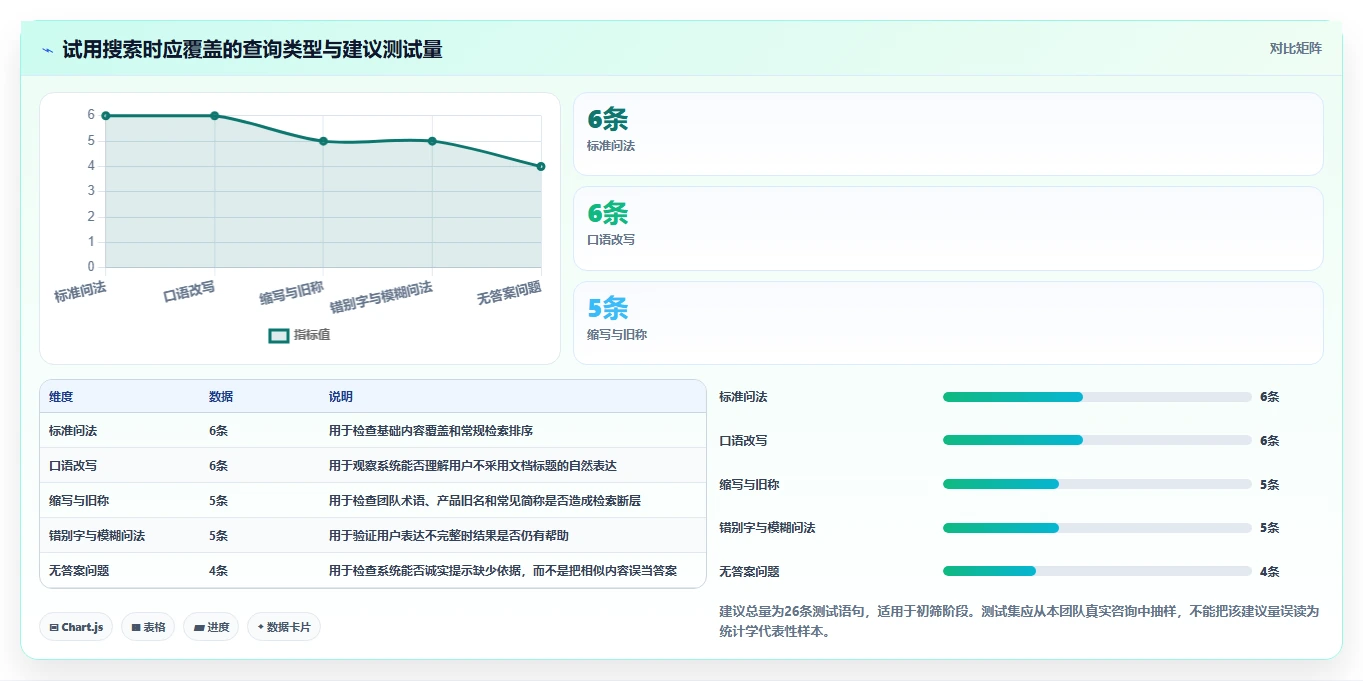Click the 建议总量为26条测试语句 note paragraph
Viewport: 1363px width, 681px height.
click(1020, 621)
